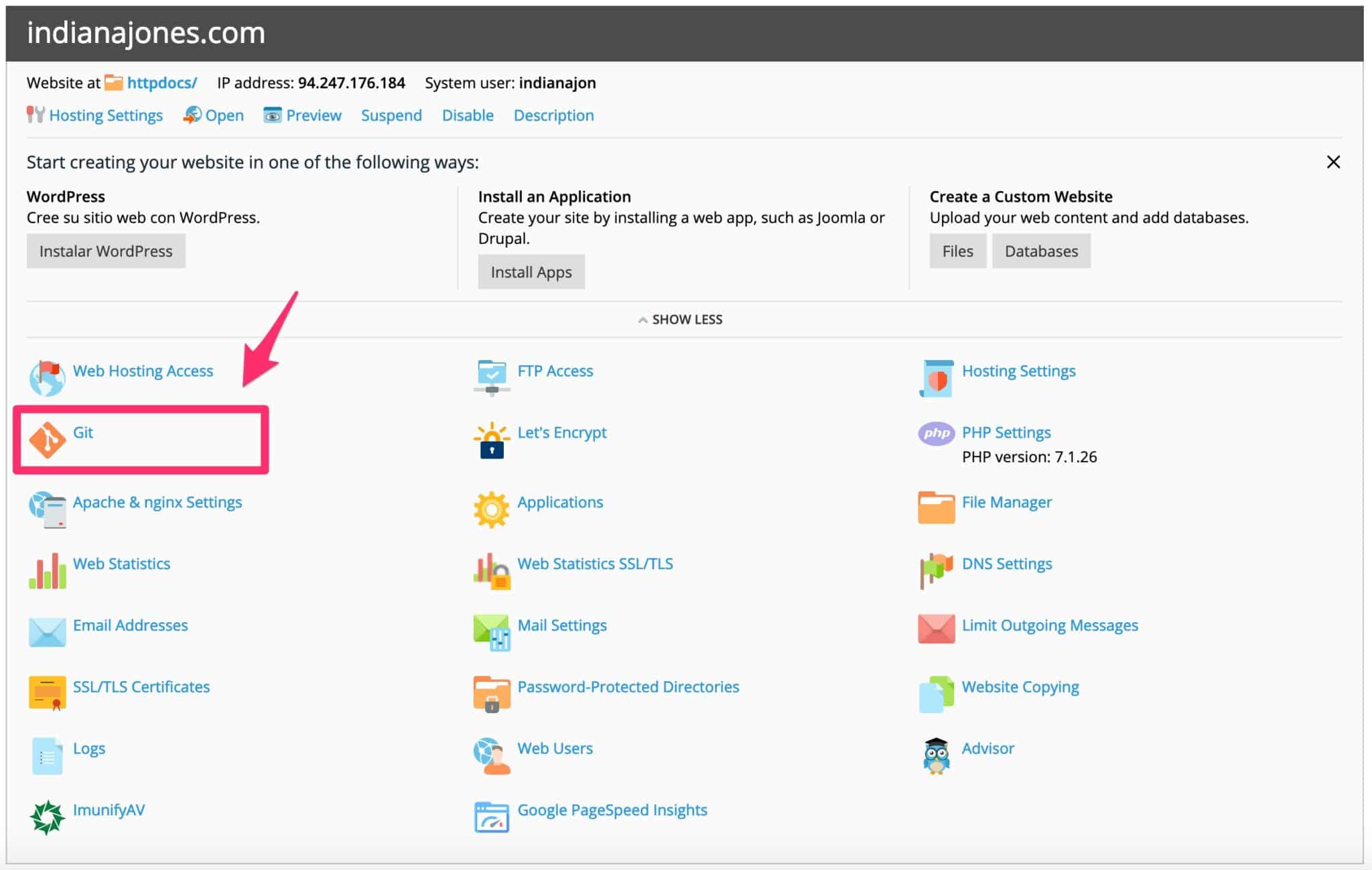1372x870 pixels.
Task: Click the Hosting Settings shield icon
Action: coord(936,378)
